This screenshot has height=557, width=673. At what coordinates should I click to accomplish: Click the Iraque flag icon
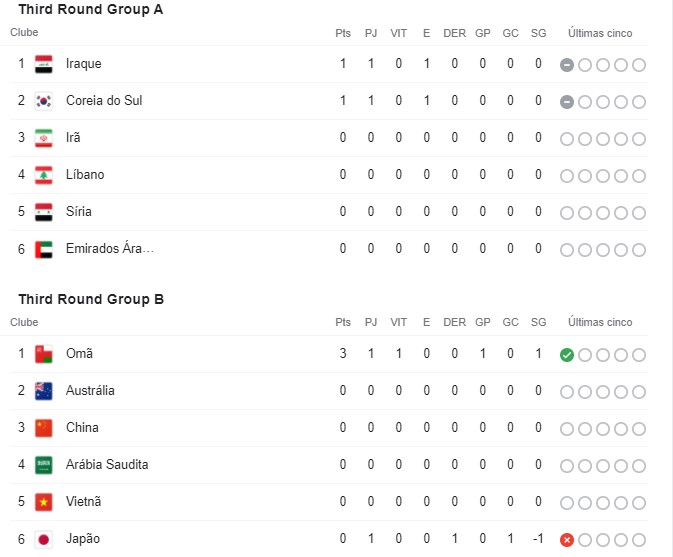pos(43,64)
